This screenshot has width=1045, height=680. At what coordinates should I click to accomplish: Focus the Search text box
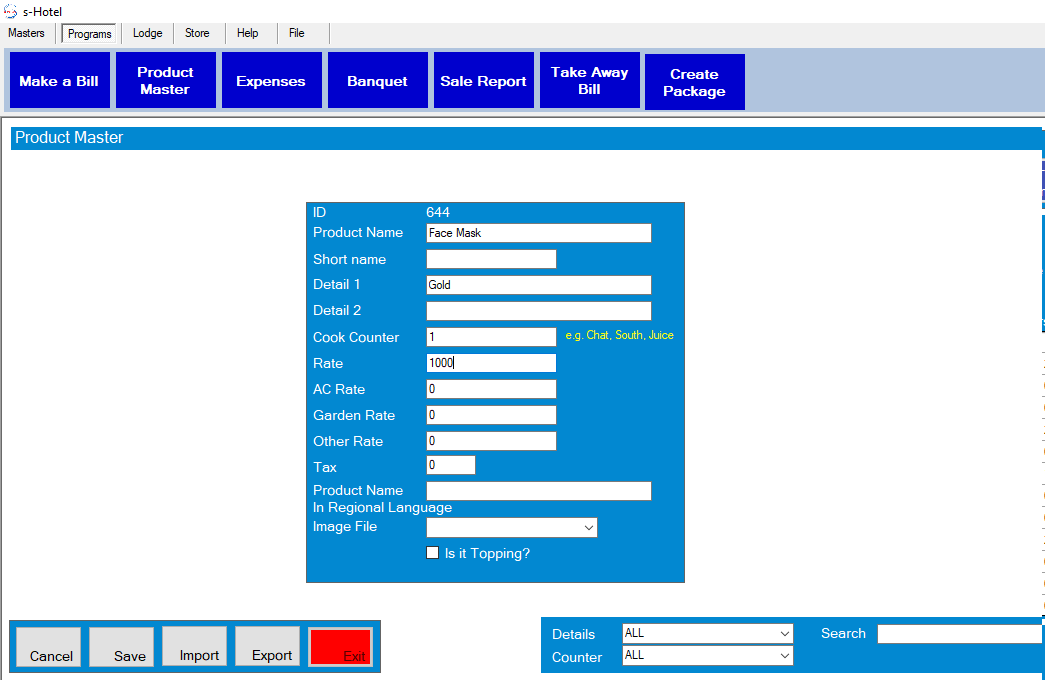(960, 633)
